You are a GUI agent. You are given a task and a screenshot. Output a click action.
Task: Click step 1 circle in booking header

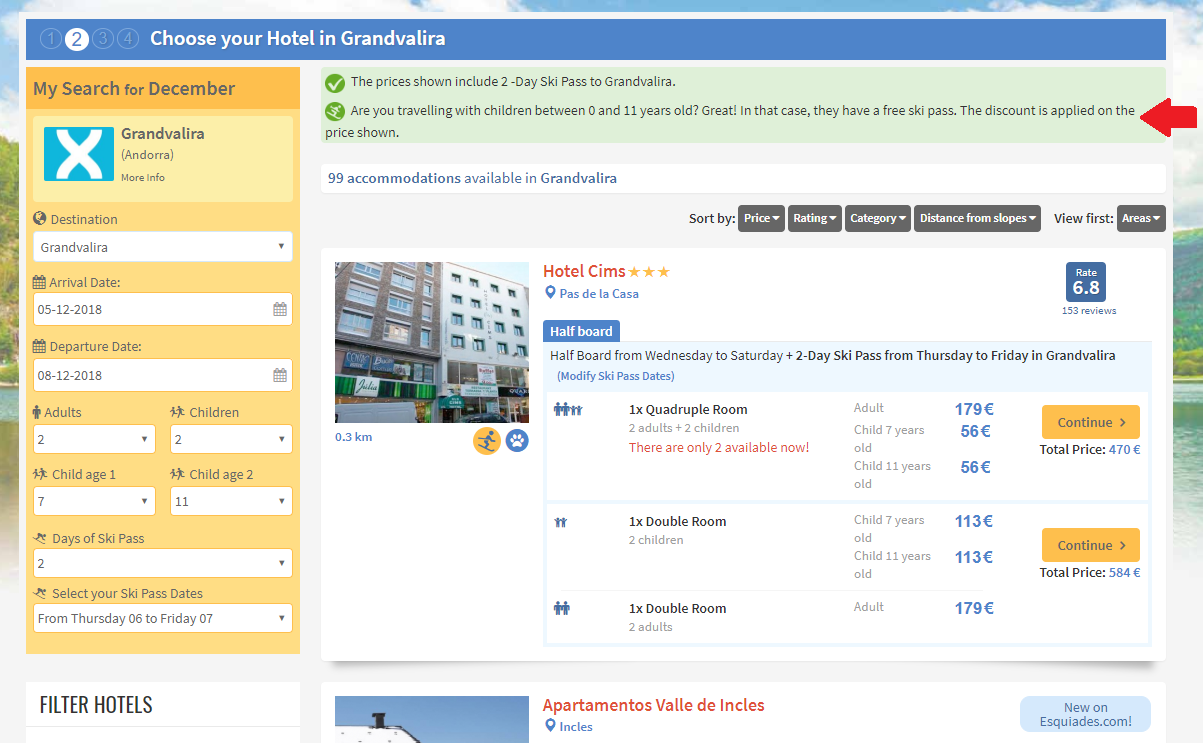click(x=51, y=39)
